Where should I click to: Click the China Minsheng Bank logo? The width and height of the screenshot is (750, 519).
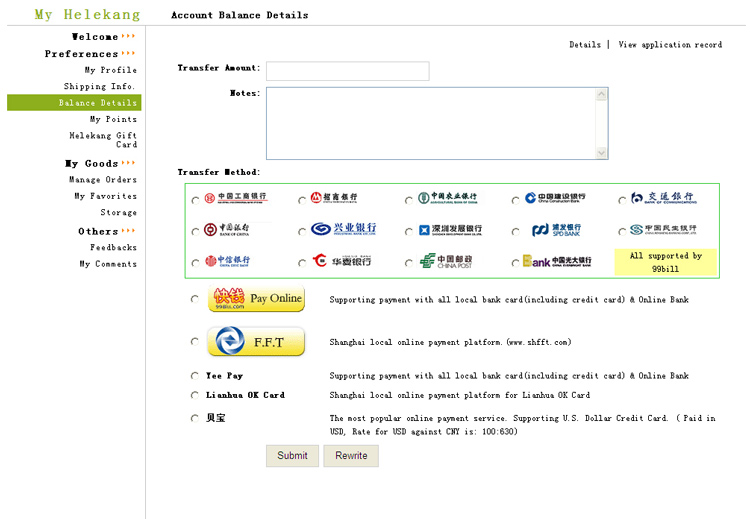coord(663,230)
